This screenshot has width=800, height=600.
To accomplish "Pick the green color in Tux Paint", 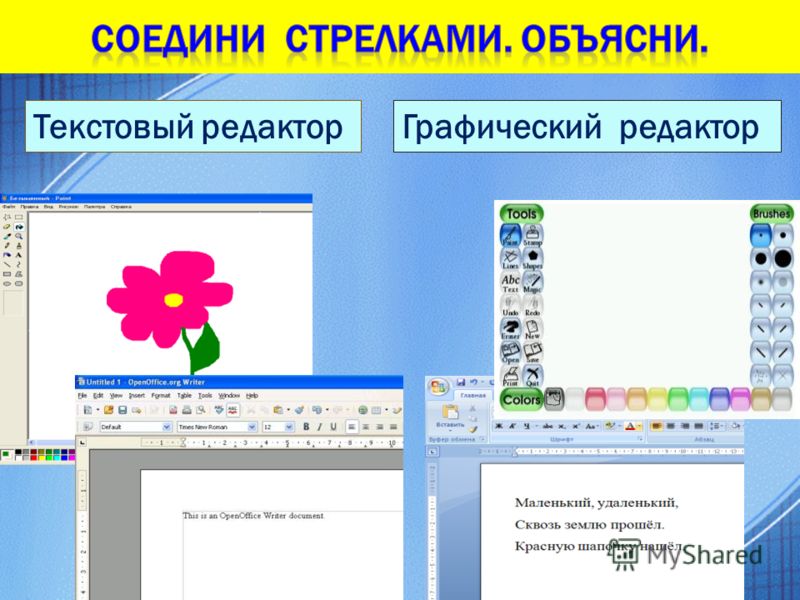I will pos(678,399).
